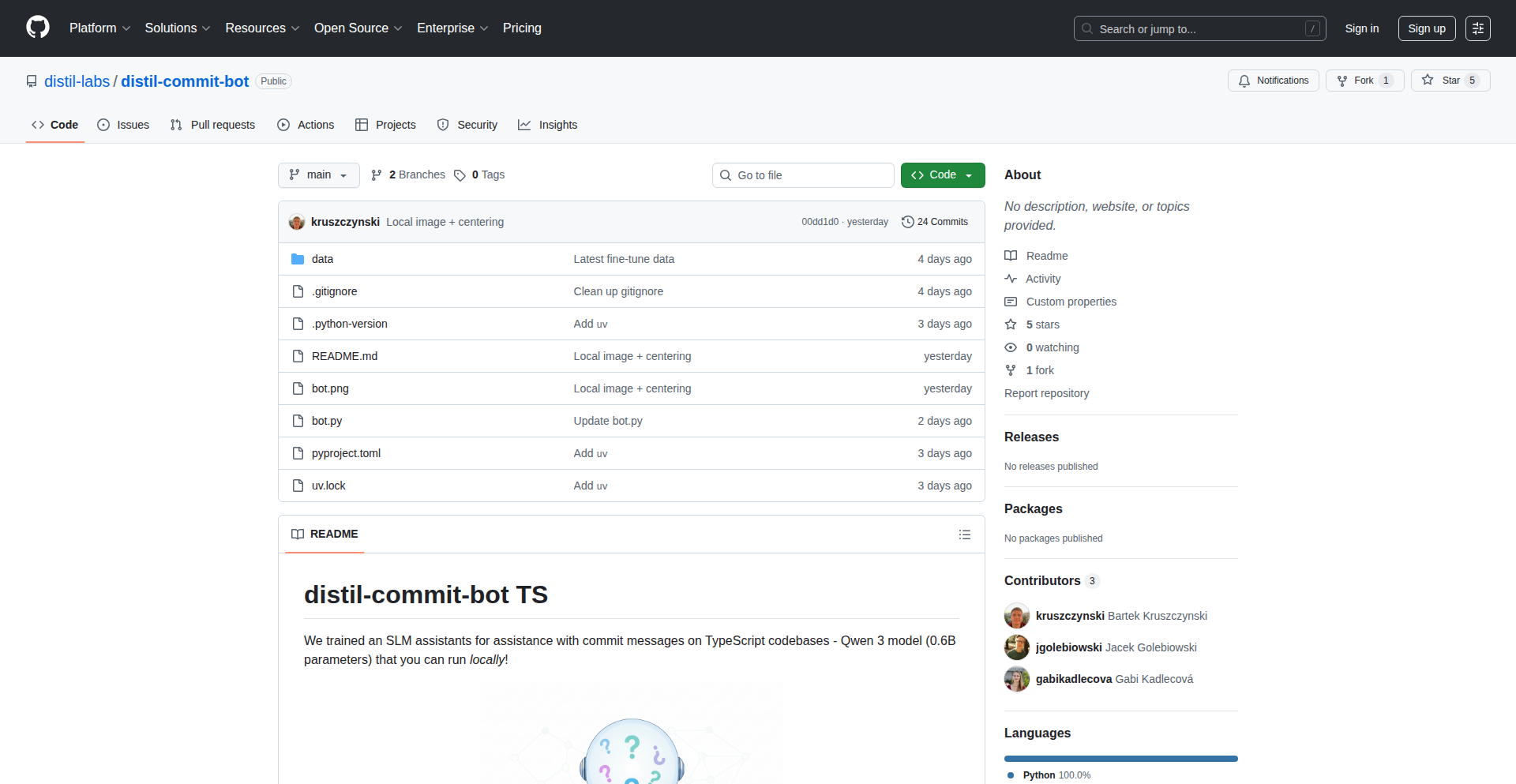This screenshot has width=1516, height=784.
Task: Expand the Platform menu
Action: tap(99, 28)
